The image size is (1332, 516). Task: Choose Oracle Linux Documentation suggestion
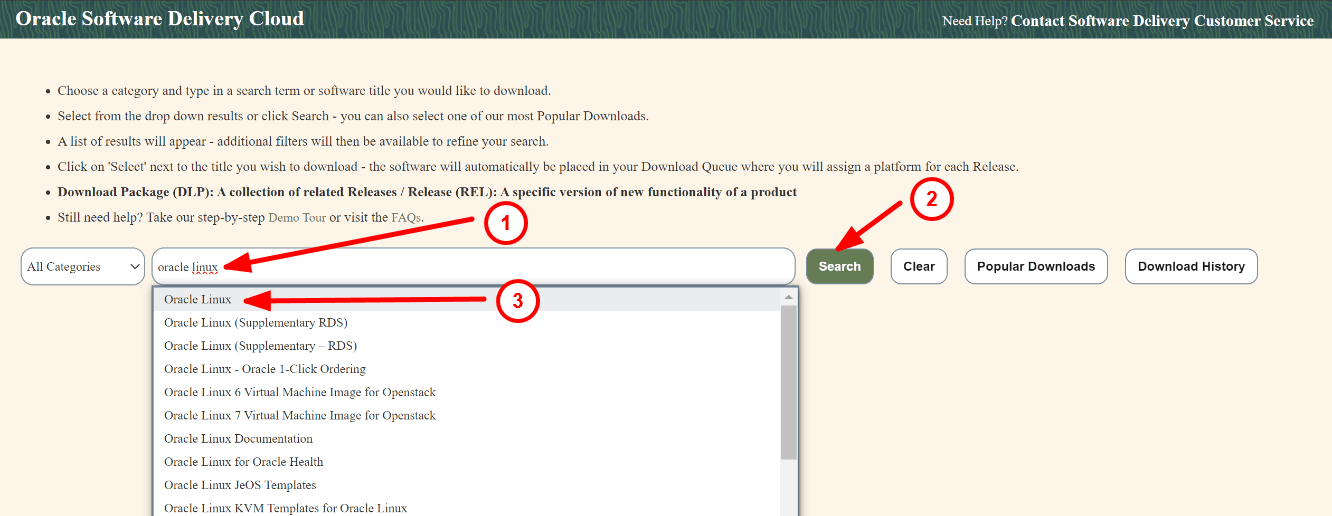[x=238, y=439]
